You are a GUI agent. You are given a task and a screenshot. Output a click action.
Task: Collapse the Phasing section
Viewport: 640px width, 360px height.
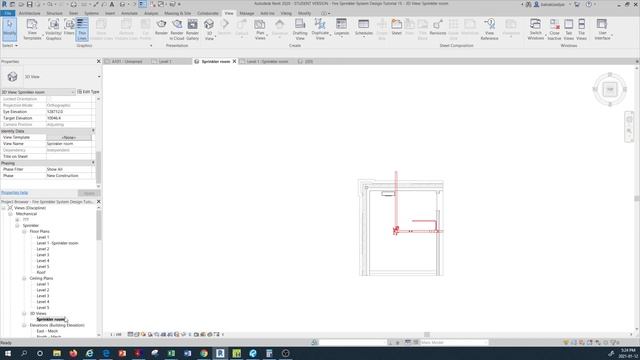click(93, 163)
